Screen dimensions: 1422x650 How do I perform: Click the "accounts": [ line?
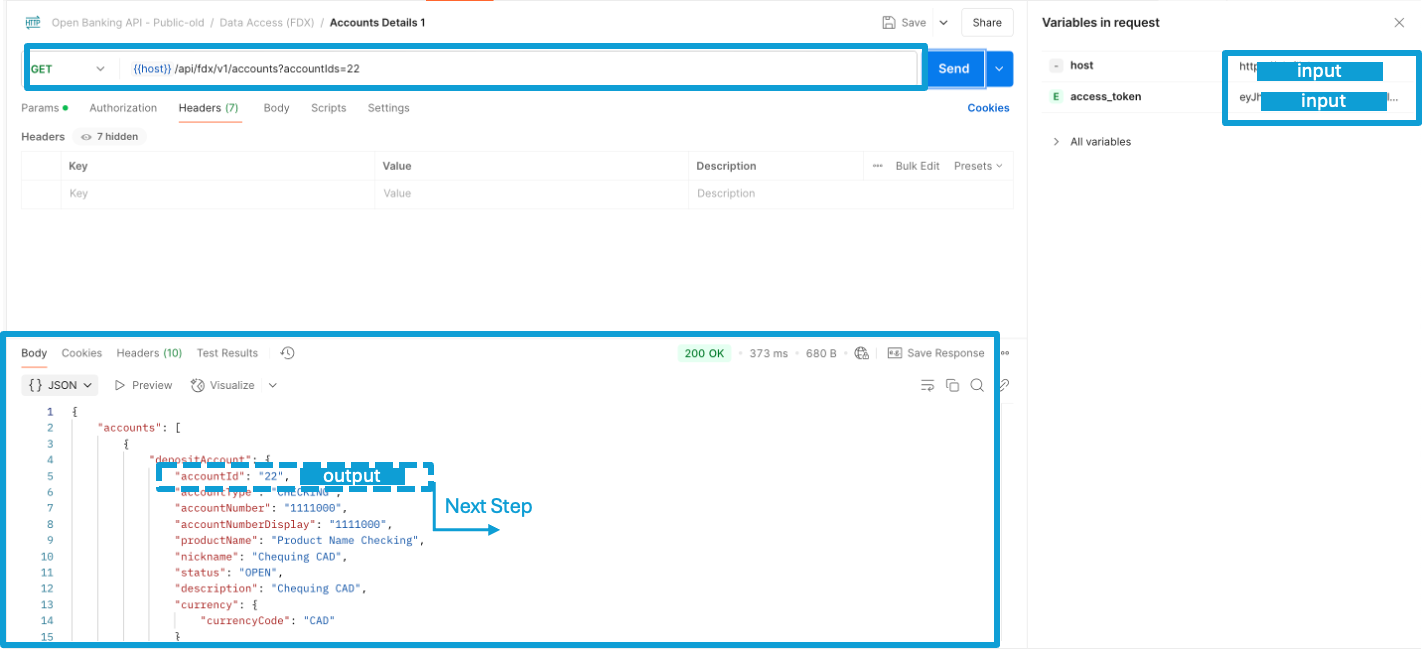pos(139,427)
